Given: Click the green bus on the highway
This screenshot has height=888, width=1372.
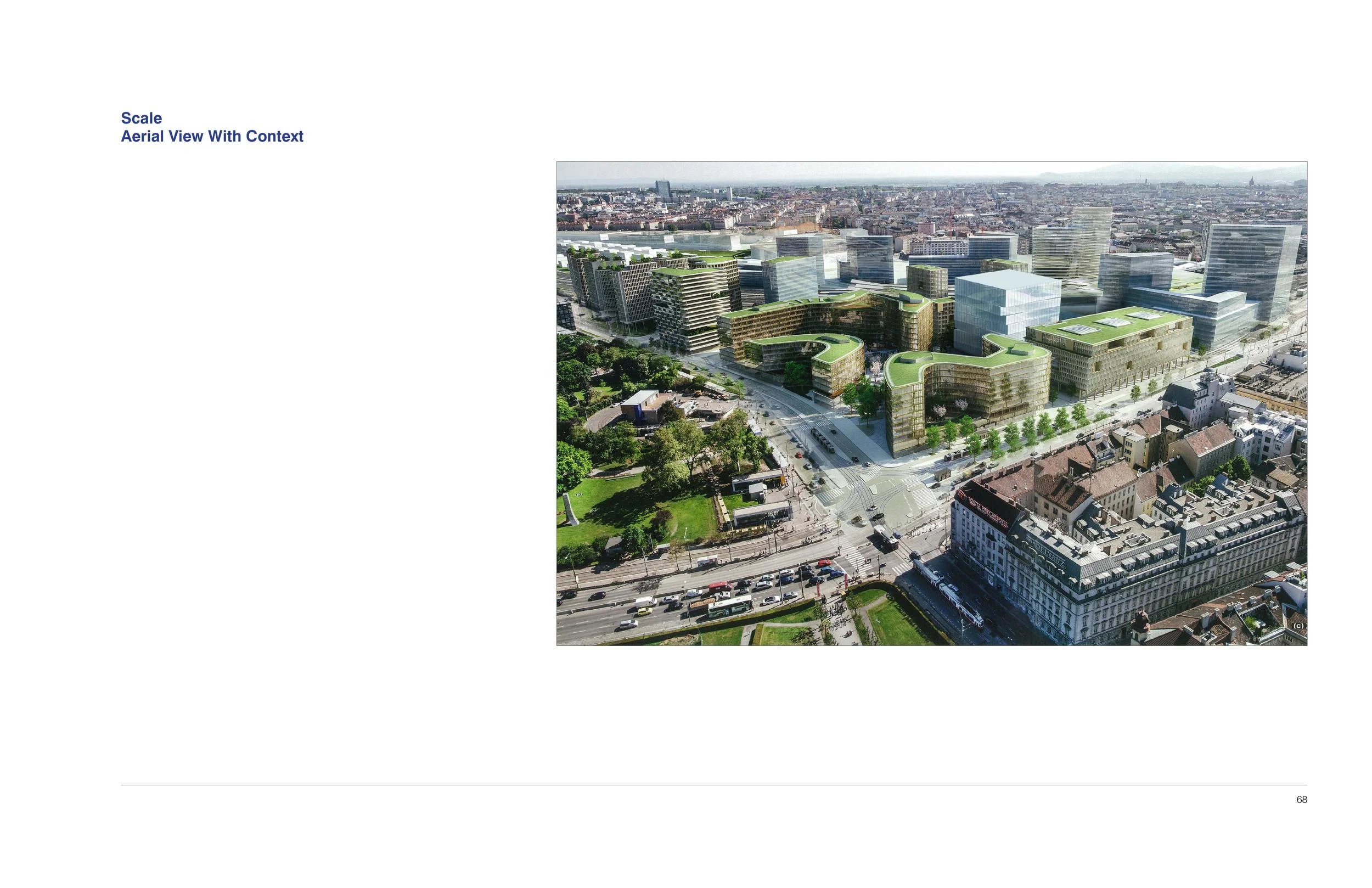Looking at the screenshot, I should point(730,606).
